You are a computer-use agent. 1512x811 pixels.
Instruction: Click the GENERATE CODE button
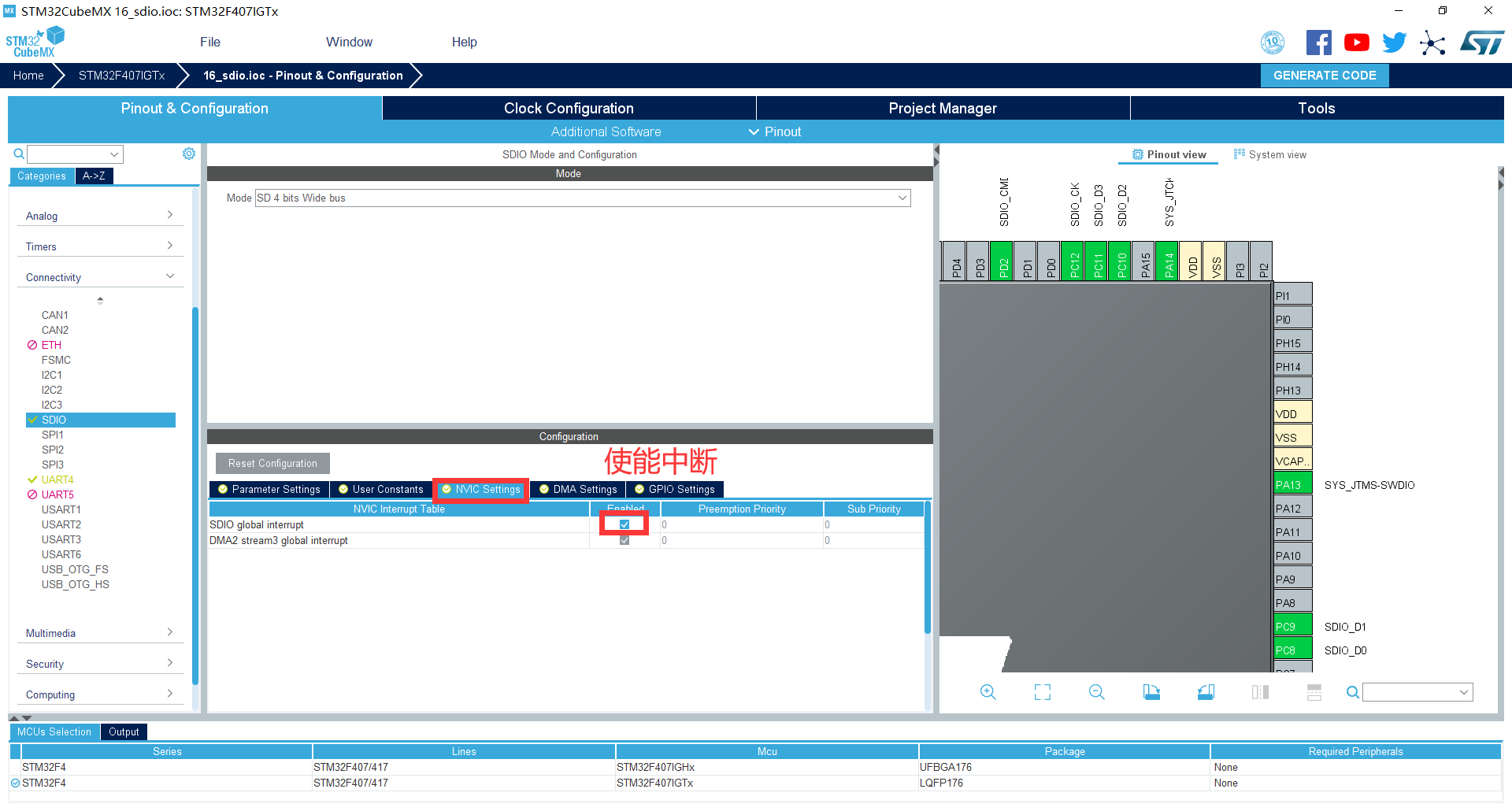[1325, 76]
